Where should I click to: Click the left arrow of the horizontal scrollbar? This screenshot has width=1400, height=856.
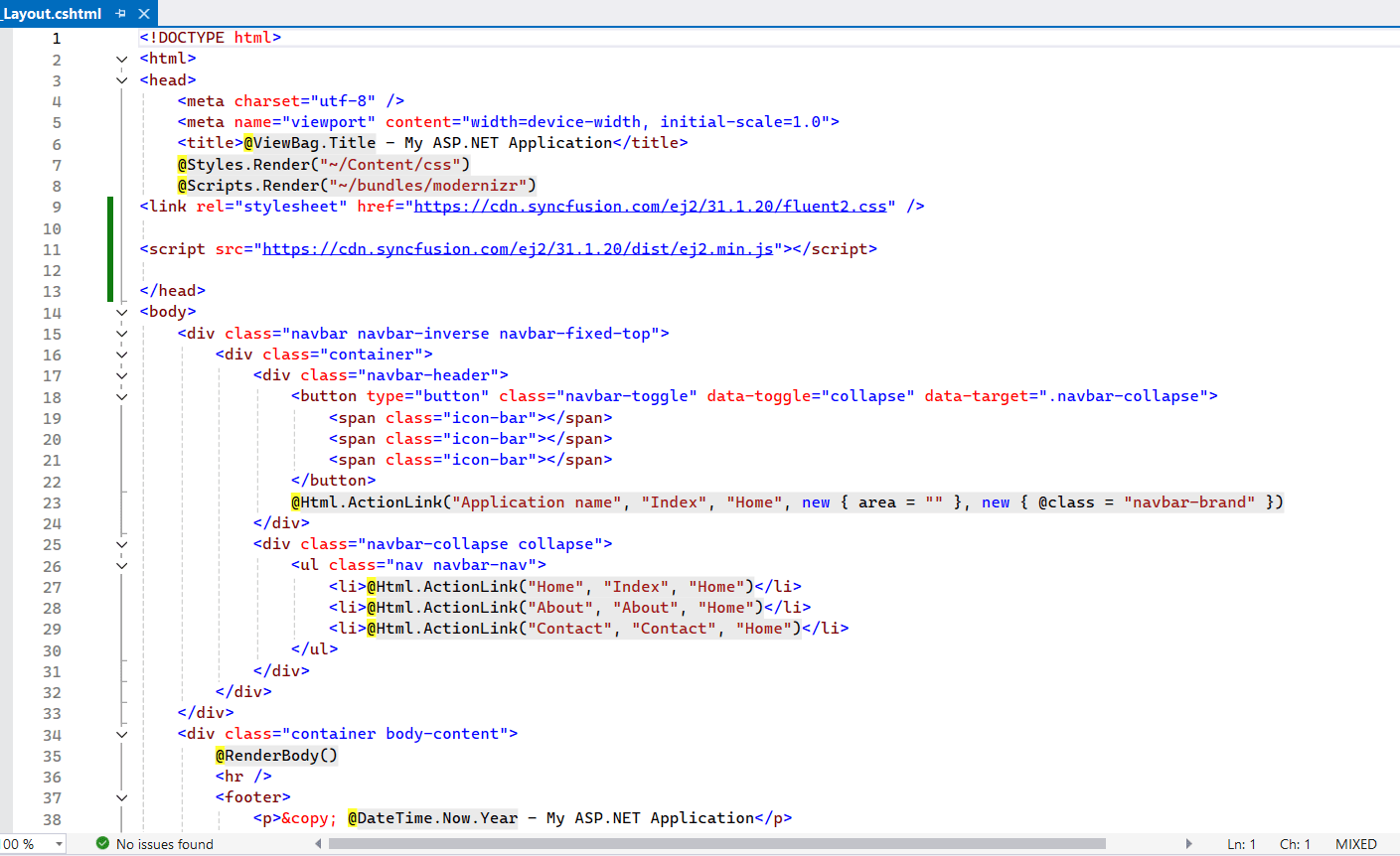pos(319,843)
